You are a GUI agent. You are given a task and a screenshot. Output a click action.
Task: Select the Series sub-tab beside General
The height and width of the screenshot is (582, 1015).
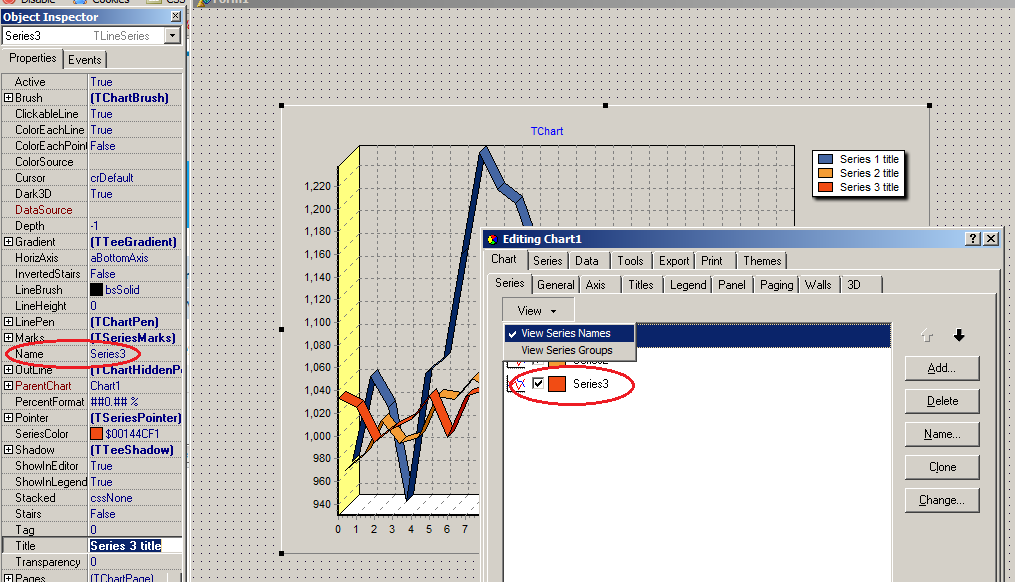tap(509, 283)
